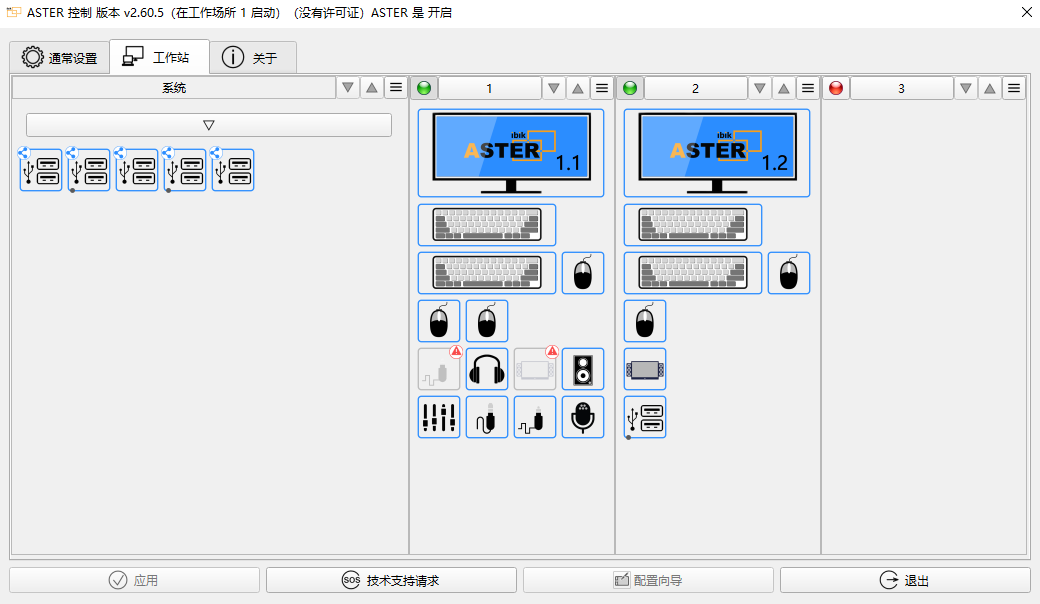Toggle the red status light of workstation 3
The height and width of the screenshot is (604, 1040).
(x=835, y=88)
